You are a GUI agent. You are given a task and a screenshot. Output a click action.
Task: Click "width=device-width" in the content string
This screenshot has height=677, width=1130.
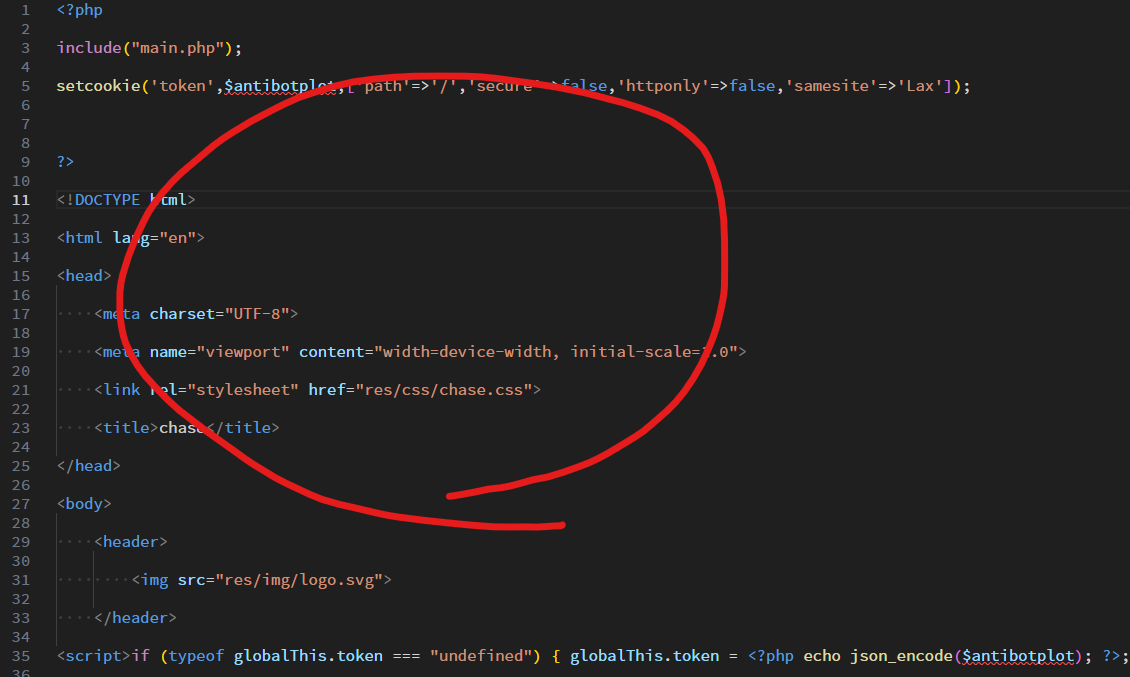(466, 352)
